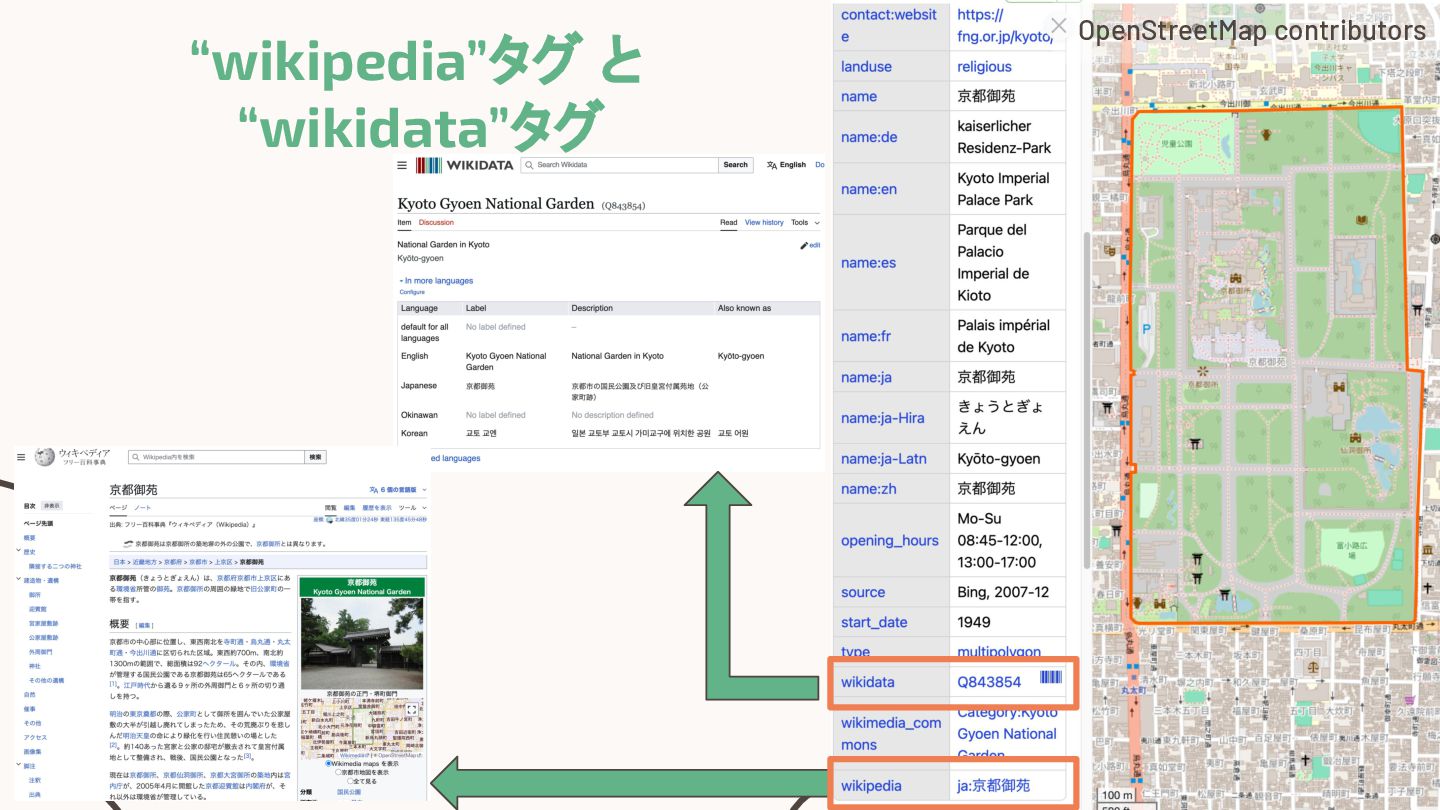The width and height of the screenshot is (1440, 810).
Task: Click fullscreen icon on the infobox map
Action: tap(411, 710)
